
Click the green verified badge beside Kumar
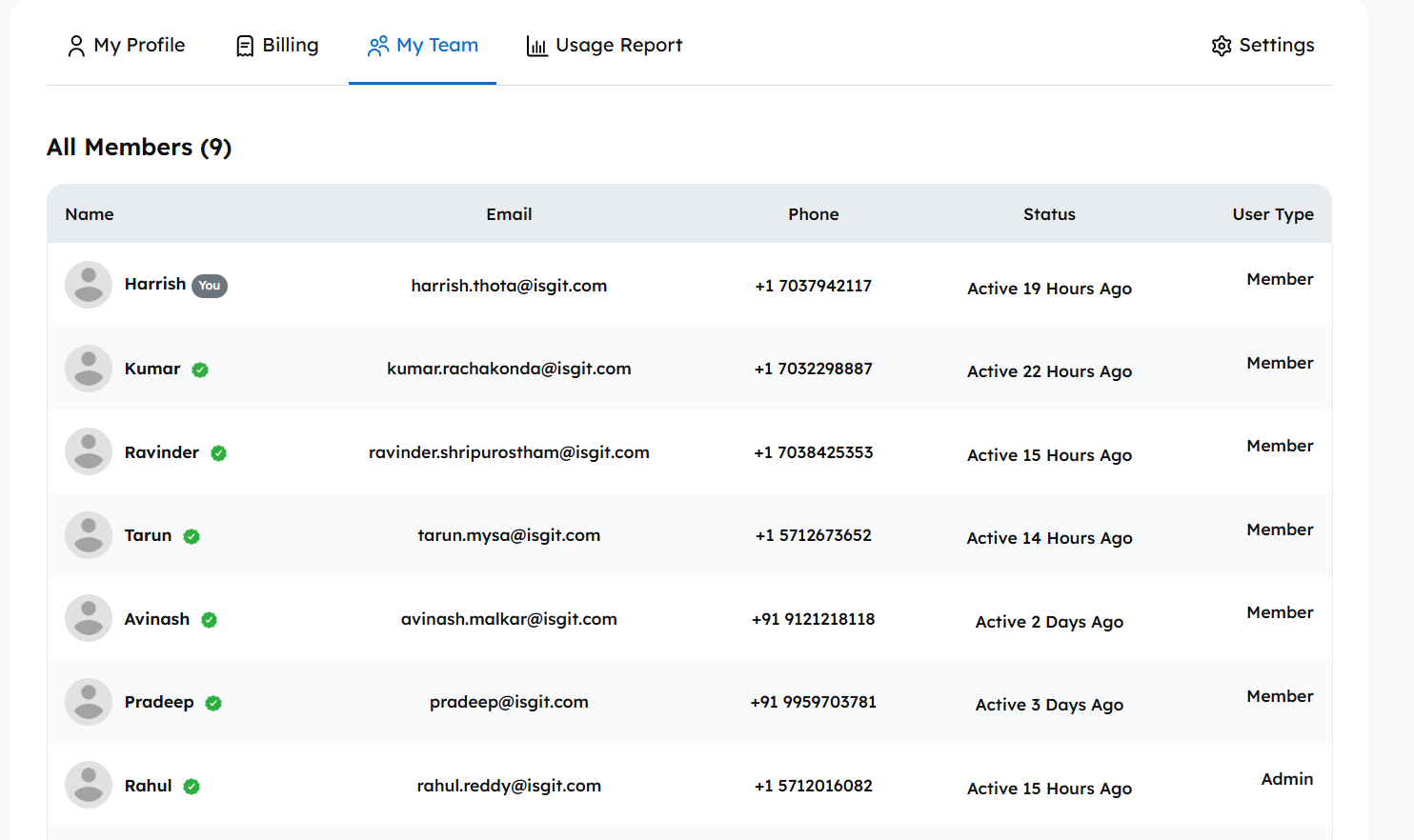click(200, 370)
